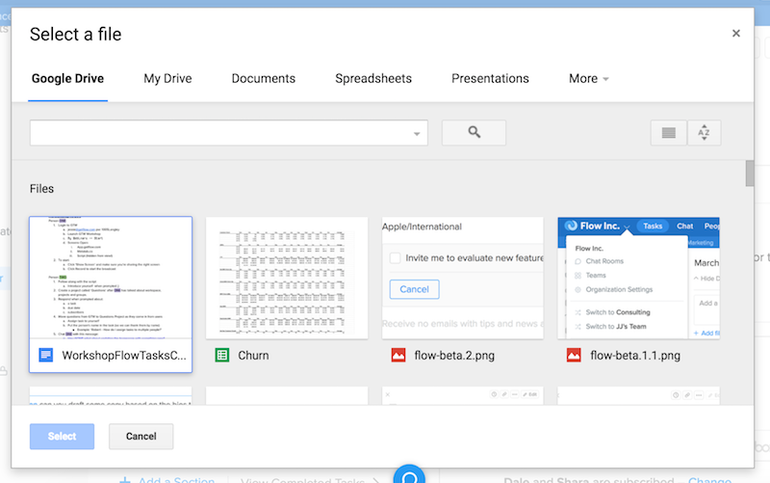Close the Select a file dialog
Screen dimensions: 770x483
coord(736,33)
